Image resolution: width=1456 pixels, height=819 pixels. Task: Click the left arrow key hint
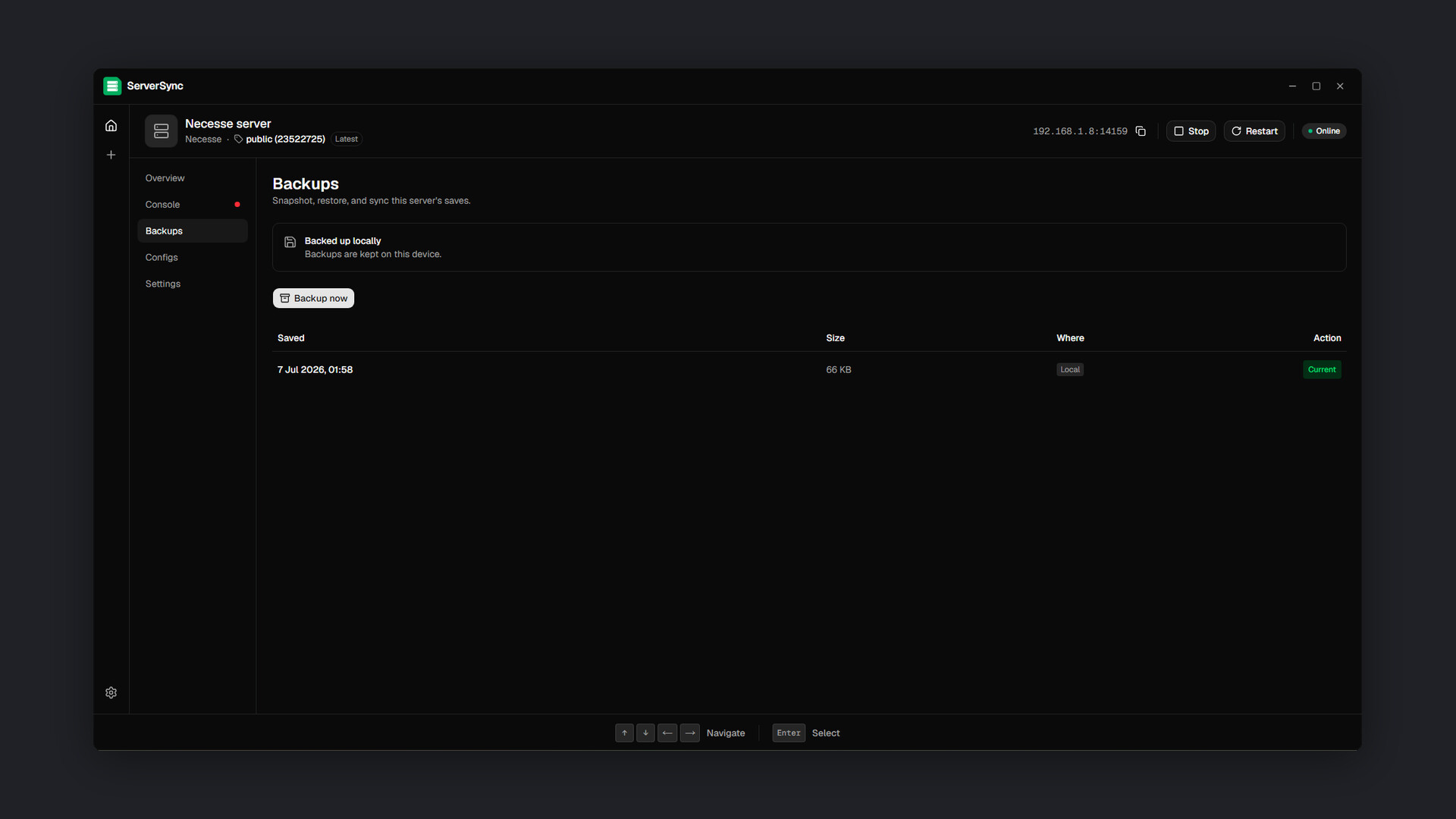667,733
